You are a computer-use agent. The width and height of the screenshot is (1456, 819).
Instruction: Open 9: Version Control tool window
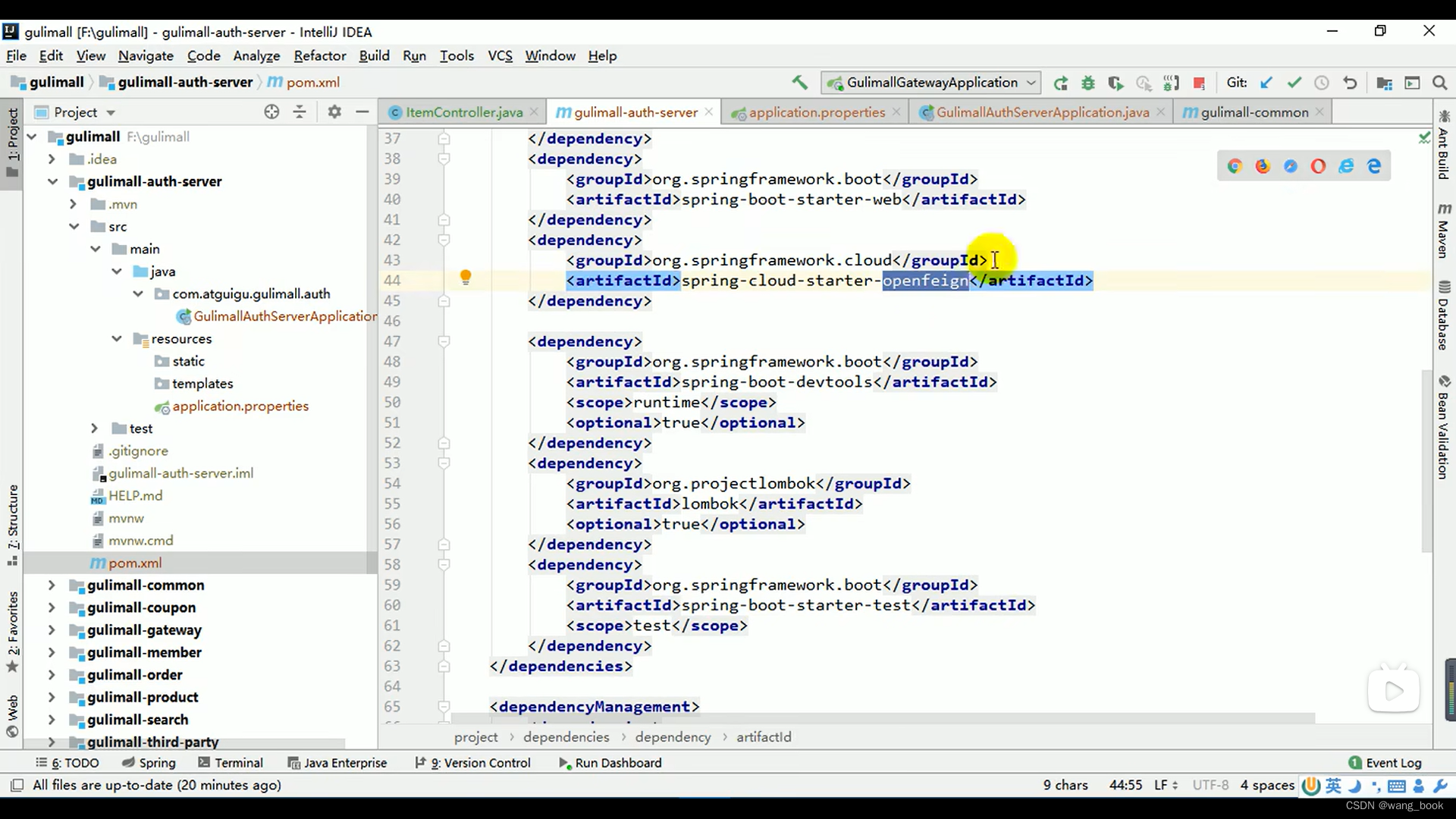tap(473, 763)
